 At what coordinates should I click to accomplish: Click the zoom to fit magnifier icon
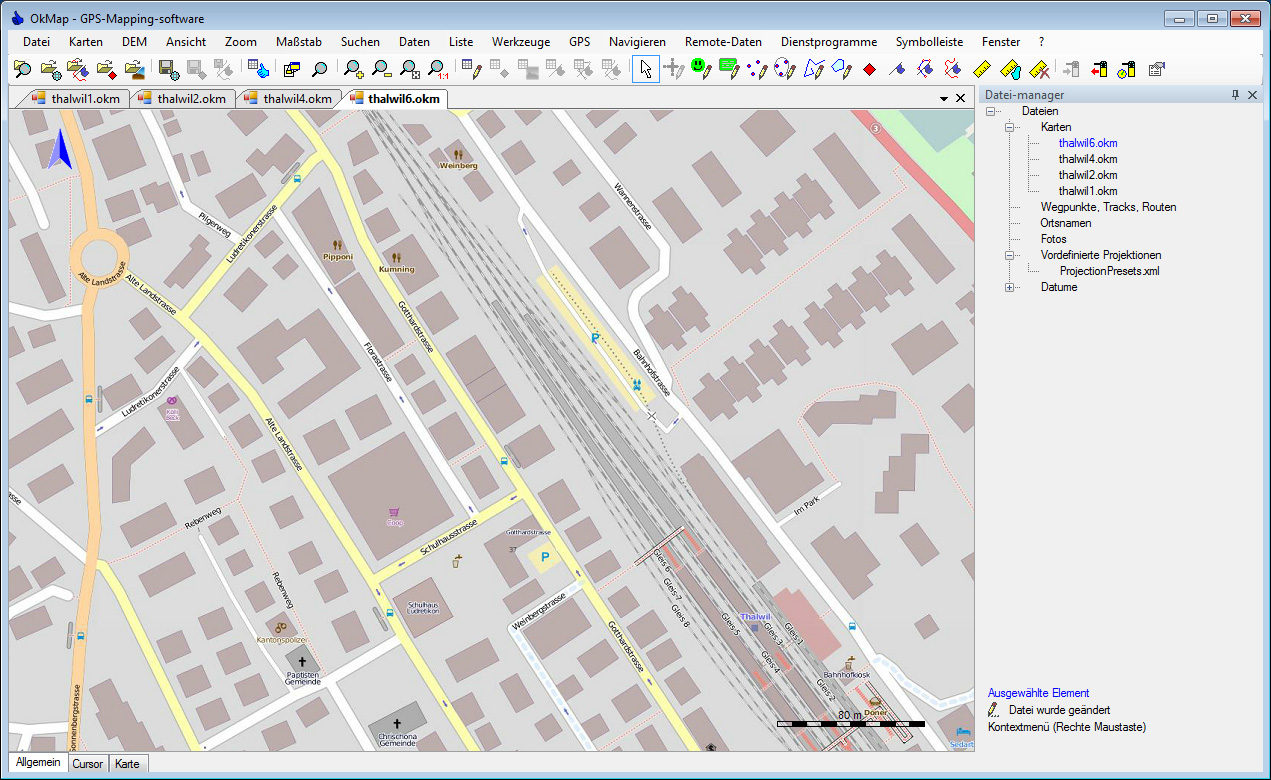coord(410,69)
